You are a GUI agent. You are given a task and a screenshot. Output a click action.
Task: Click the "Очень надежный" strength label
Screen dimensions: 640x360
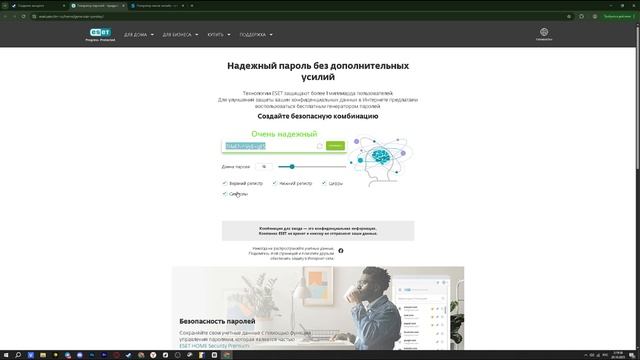[284, 134]
